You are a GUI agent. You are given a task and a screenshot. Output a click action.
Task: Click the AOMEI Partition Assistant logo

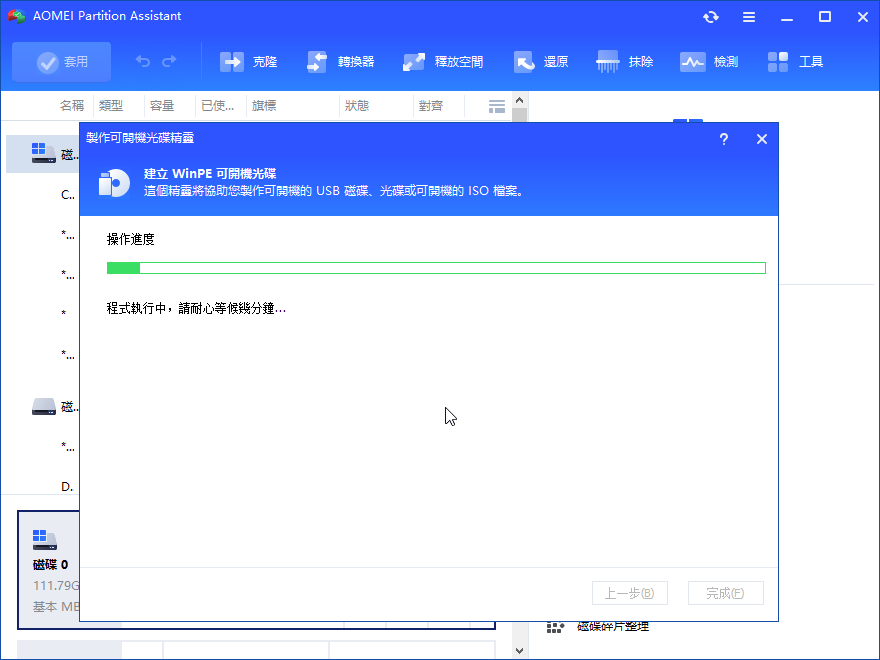click(17, 16)
